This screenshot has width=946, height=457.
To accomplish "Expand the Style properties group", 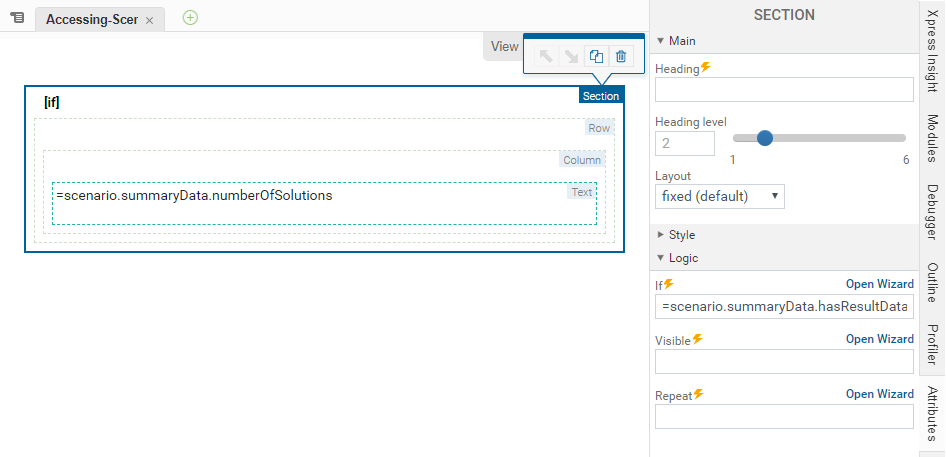I will click(661, 235).
